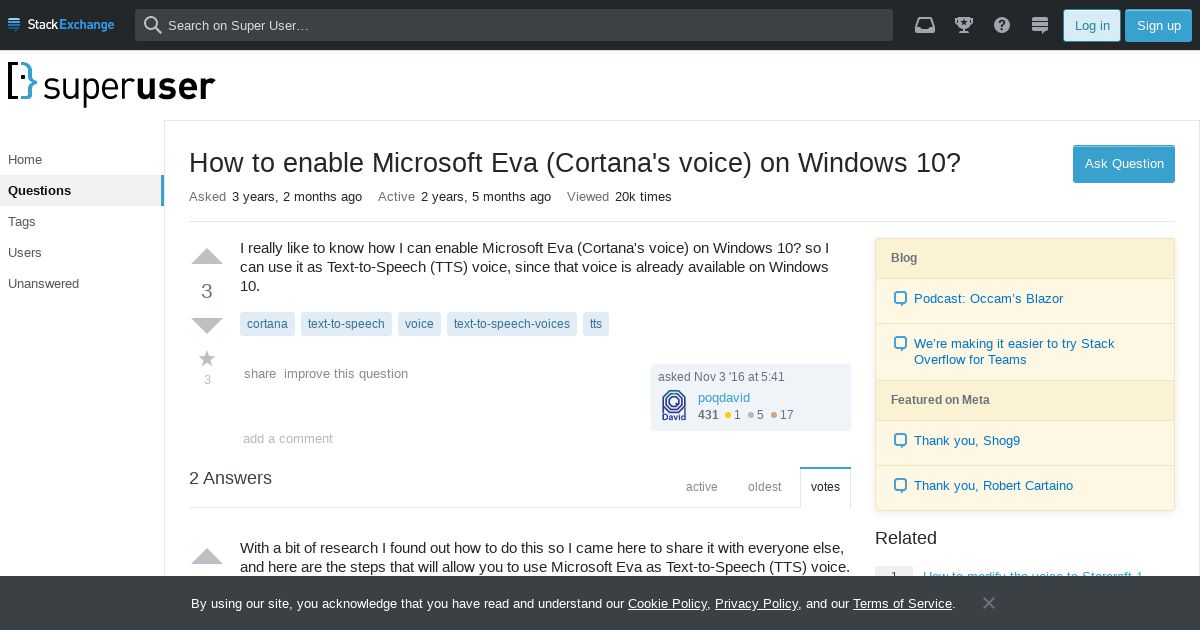Open the text-to-speech-voices tag
The width and height of the screenshot is (1200, 630).
tap(512, 324)
